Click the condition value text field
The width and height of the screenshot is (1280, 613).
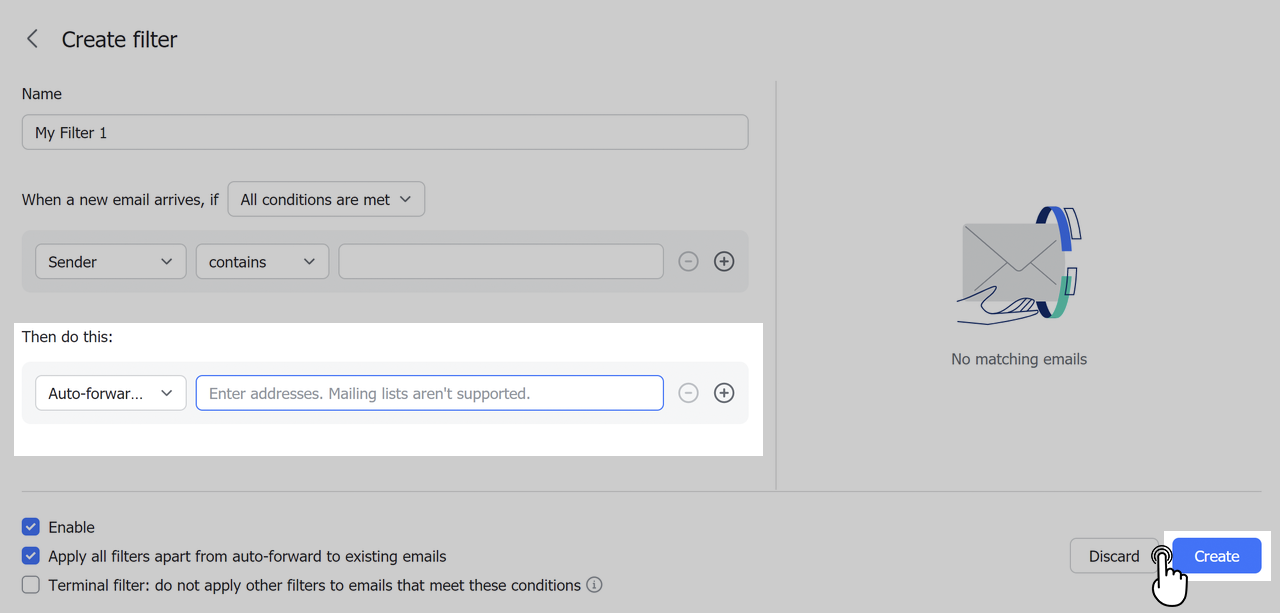coord(500,261)
